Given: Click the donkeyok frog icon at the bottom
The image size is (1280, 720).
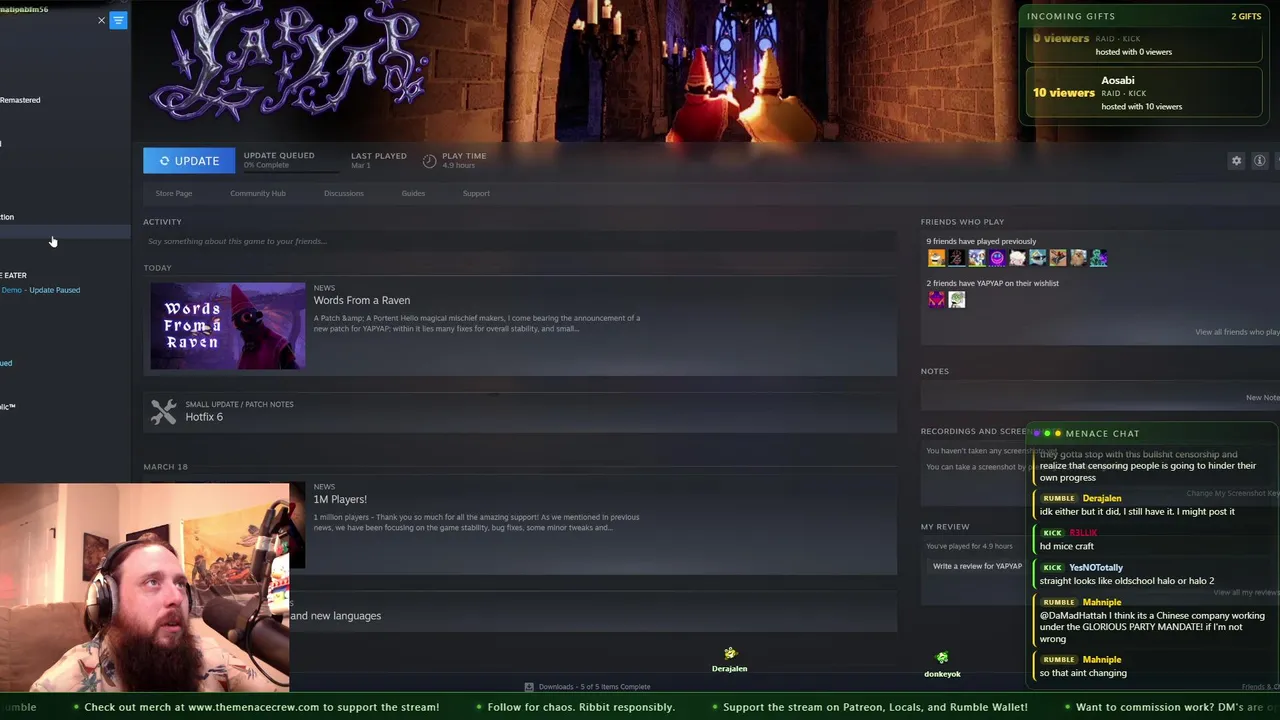Looking at the screenshot, I should click(942, 658).
